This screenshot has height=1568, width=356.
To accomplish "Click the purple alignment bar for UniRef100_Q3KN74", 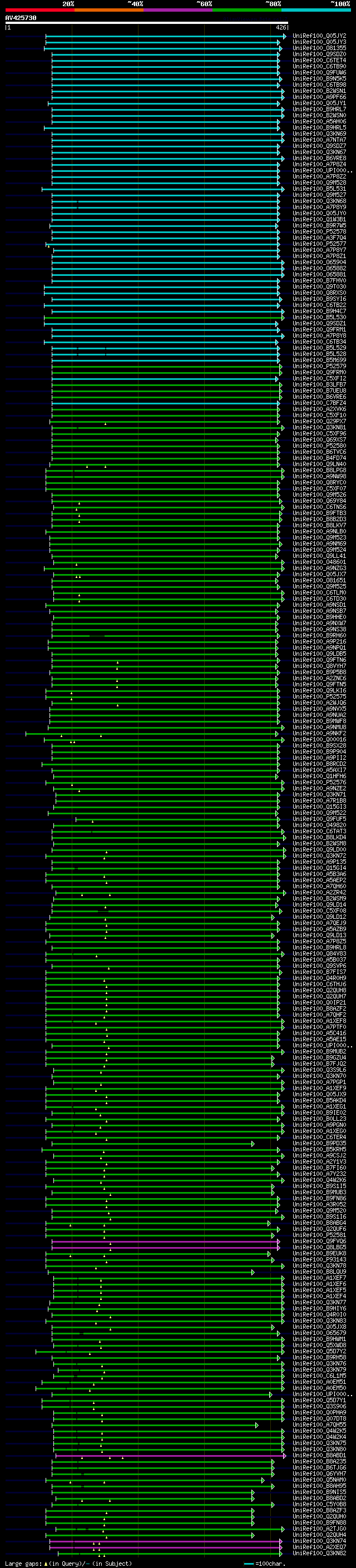I will pyautogui.click(x=166, y=1542).
